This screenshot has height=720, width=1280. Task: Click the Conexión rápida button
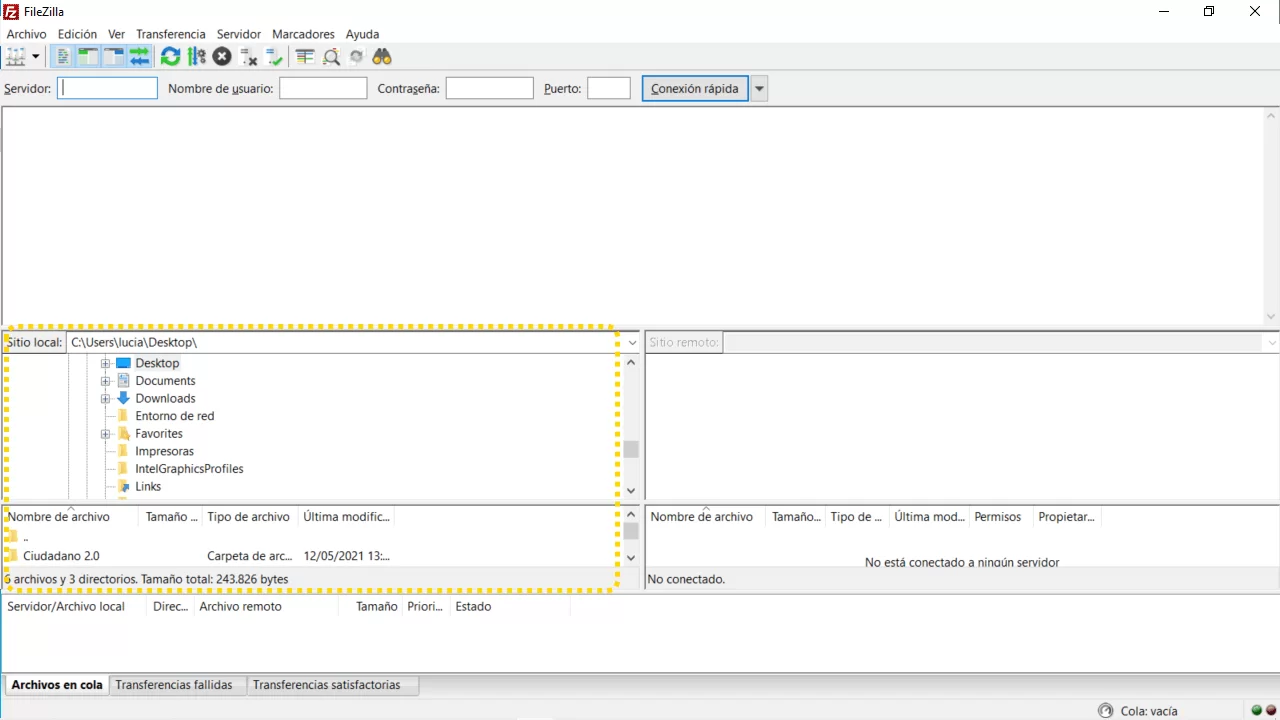tap(695, 88)
